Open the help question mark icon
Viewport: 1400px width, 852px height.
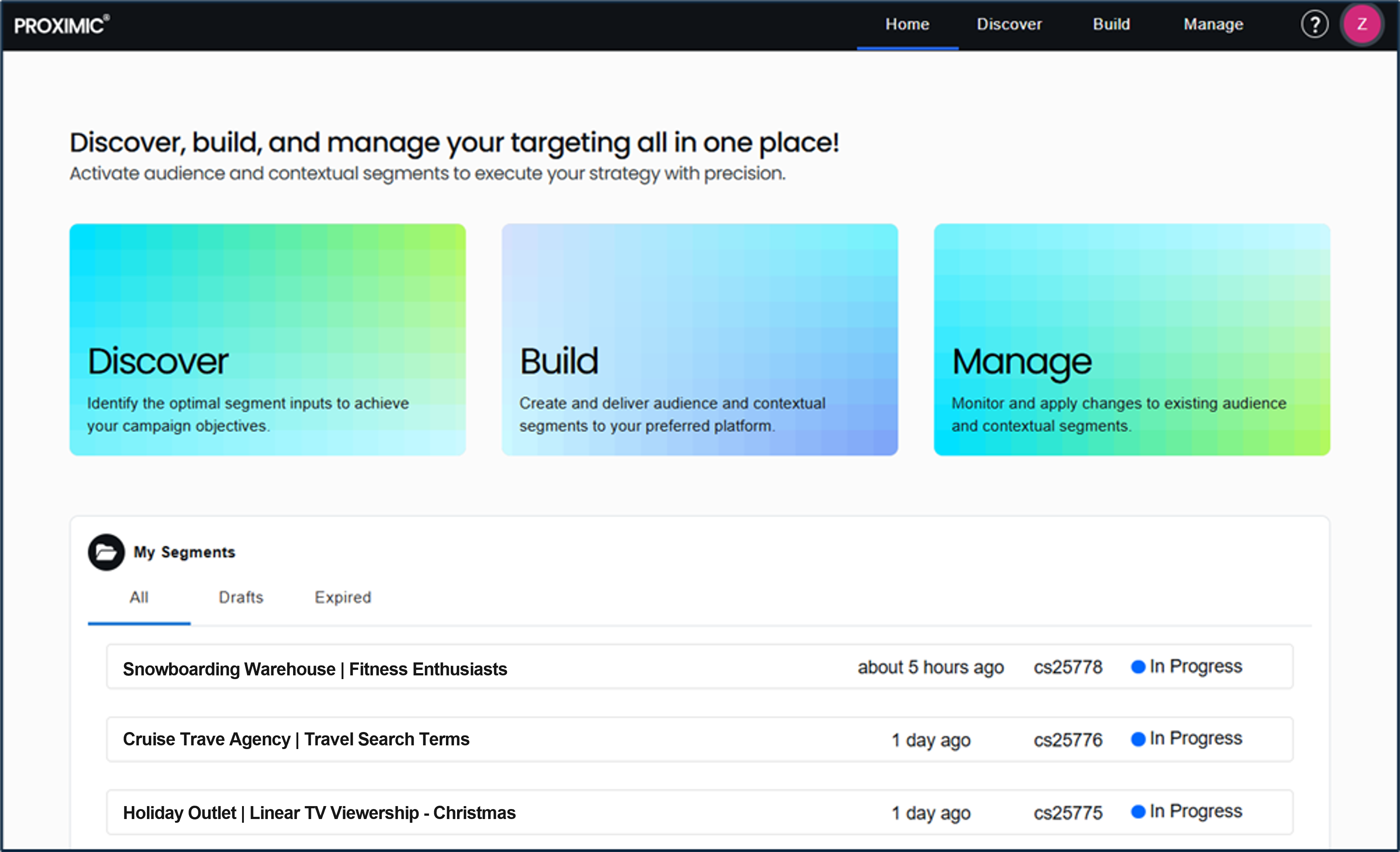click(1314, 24)
